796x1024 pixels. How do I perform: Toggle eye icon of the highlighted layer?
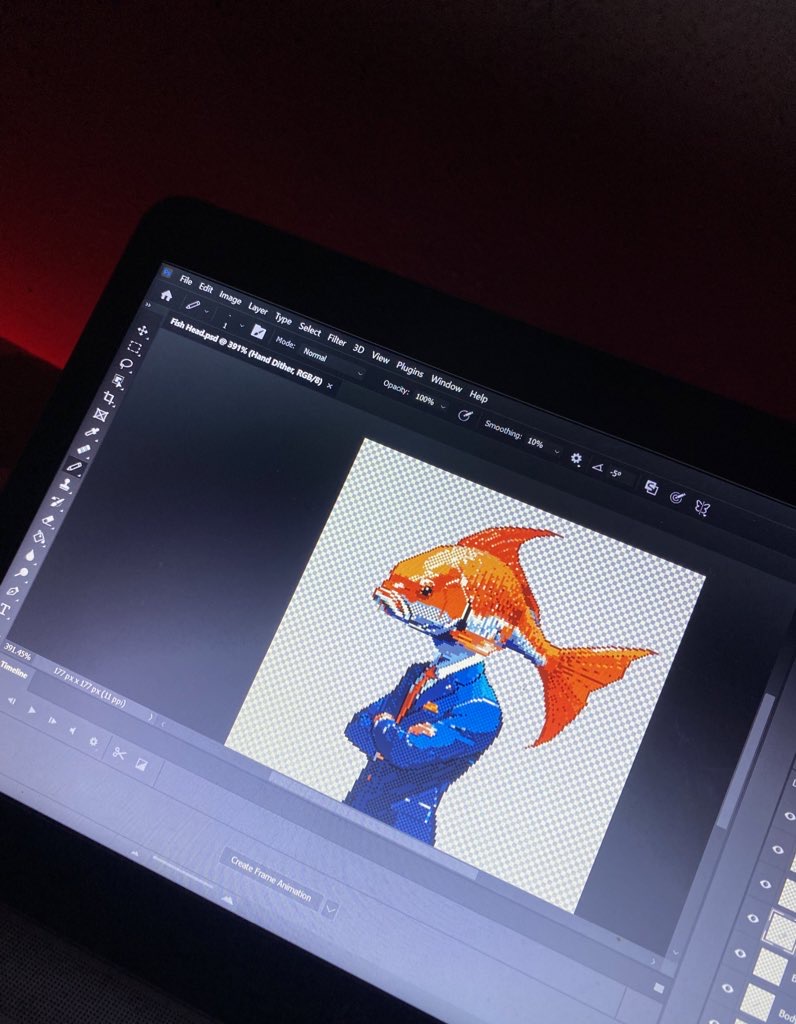(x=752, y=918)
